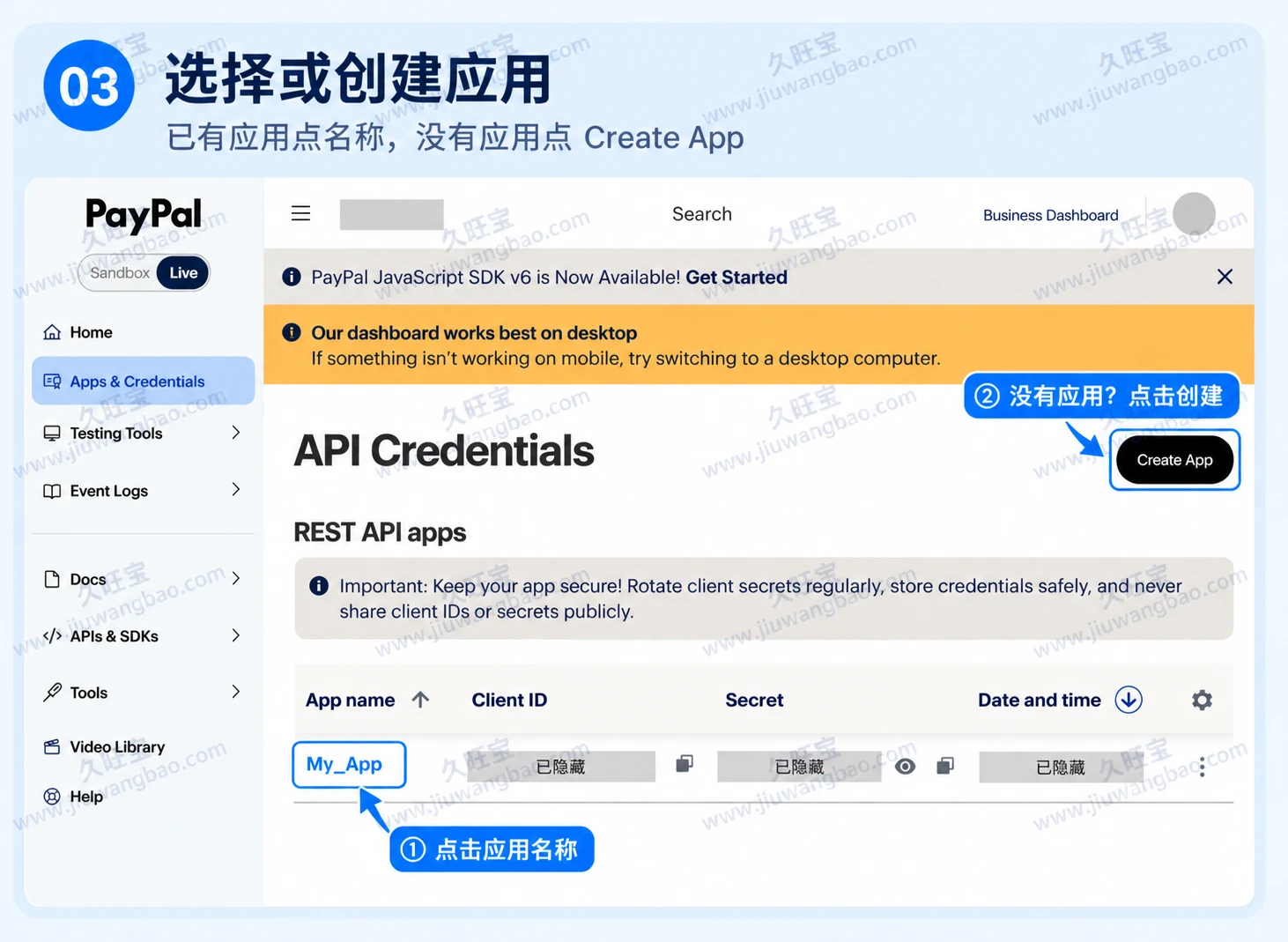Click the Secret column header
Image resolution: width=1288 pixels, height=942 pixels.
pos(754,700)
